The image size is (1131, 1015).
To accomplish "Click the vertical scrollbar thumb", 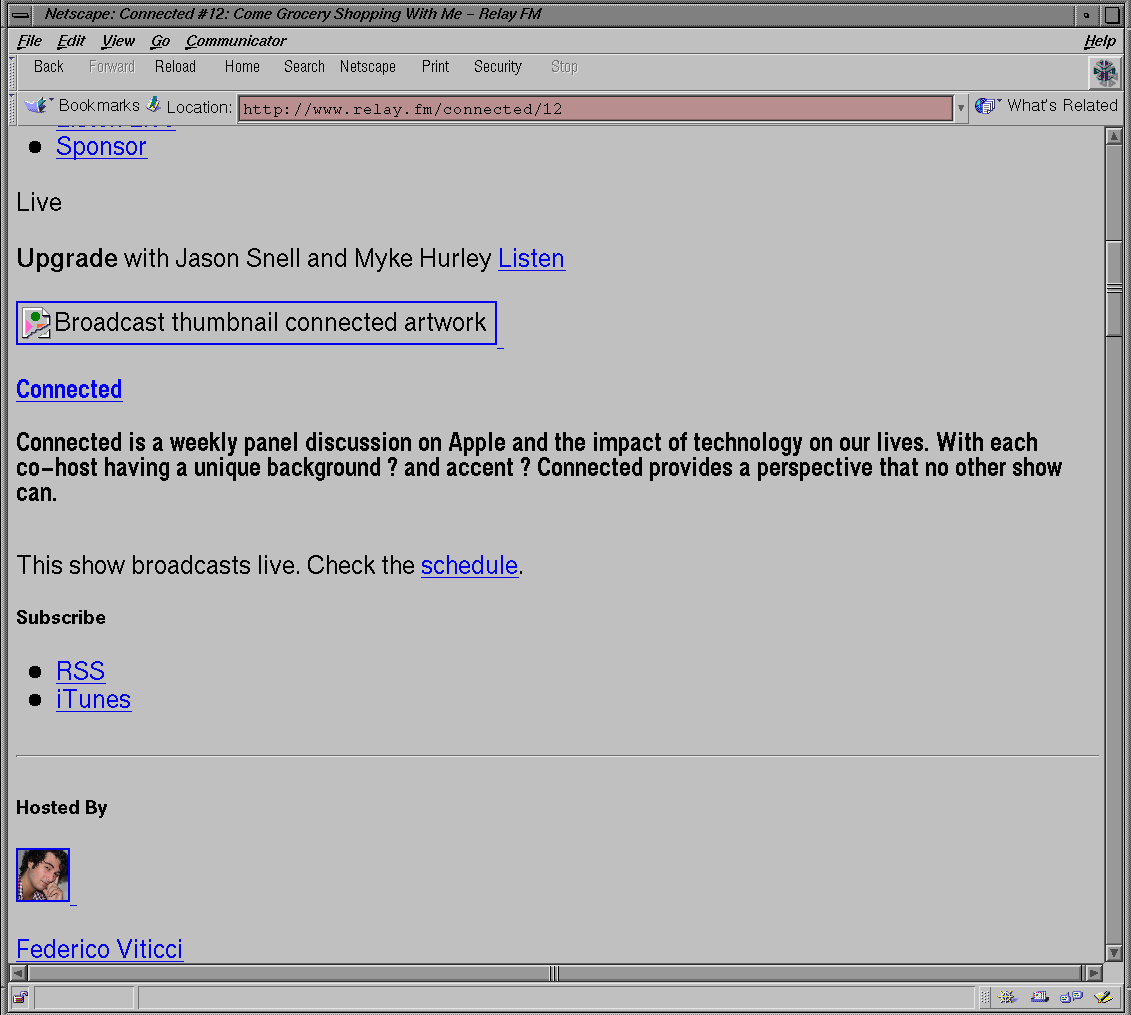I will coord(1114,289).
